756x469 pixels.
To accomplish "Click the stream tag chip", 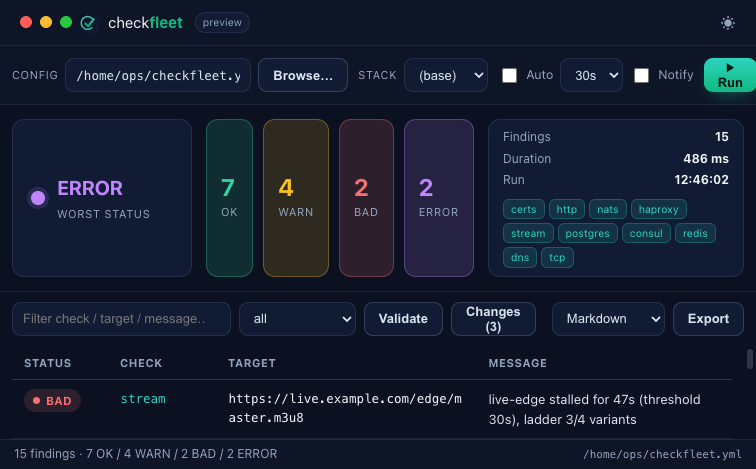I will point(528,233).
